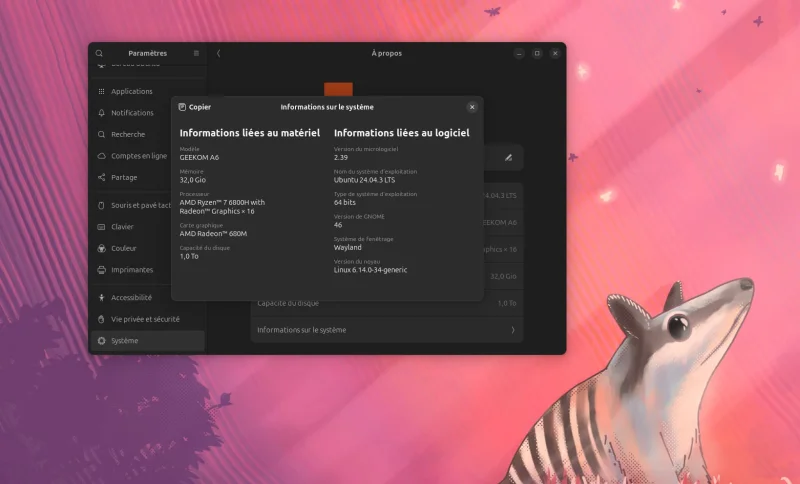Close the Paramètres window
800x484 pixels.
tap(555, 53)
